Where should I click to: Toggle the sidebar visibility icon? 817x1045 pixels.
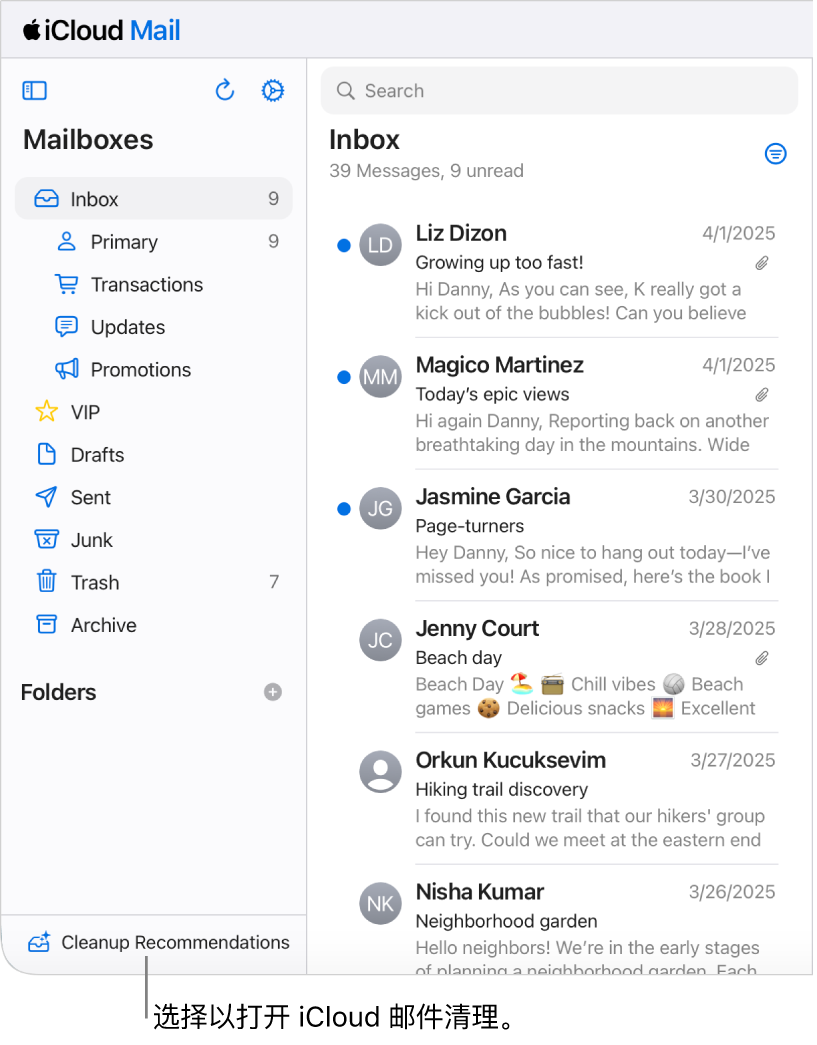click(35, 91)
